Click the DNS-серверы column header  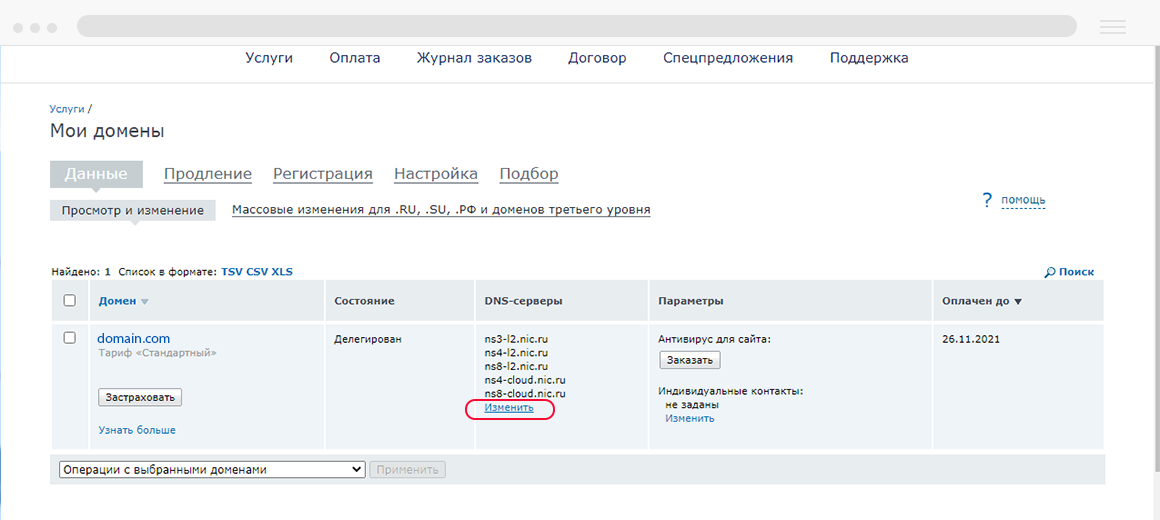pos(523,301)
